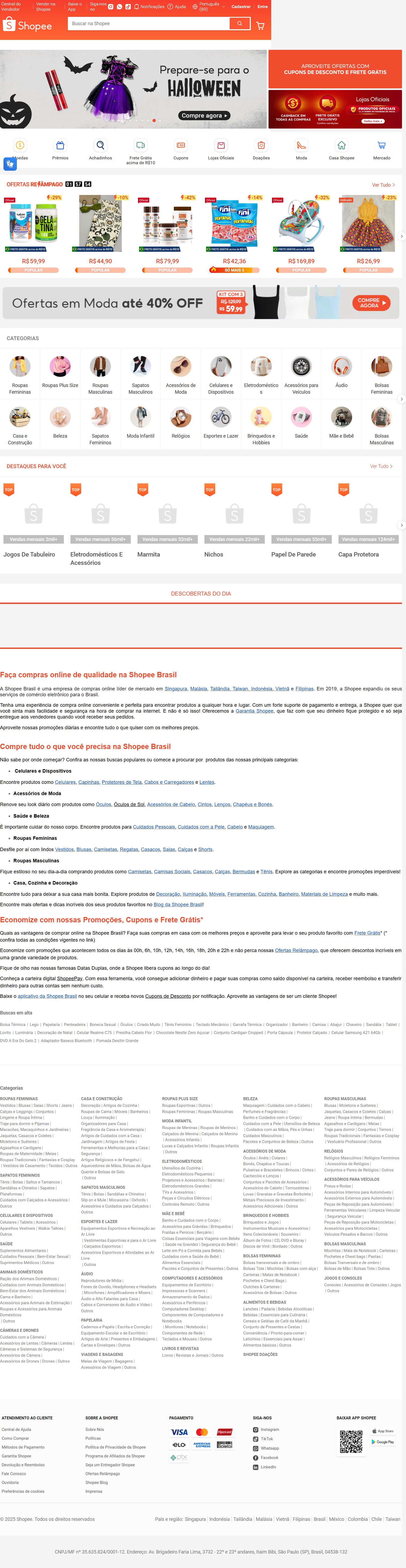Image resolution: width=406 pixels, height=1568 pixels.
Task: Click Celulares link in Celulares e Dispositivos paragraph
Action: [x=65, y=782]
